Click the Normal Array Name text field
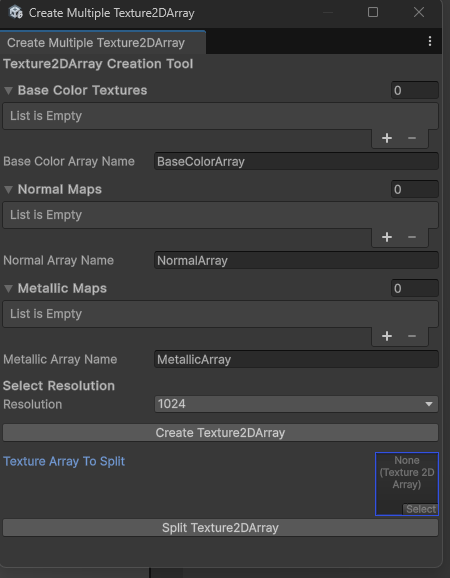This screenshot has height=578, width=450. point(296,261)
